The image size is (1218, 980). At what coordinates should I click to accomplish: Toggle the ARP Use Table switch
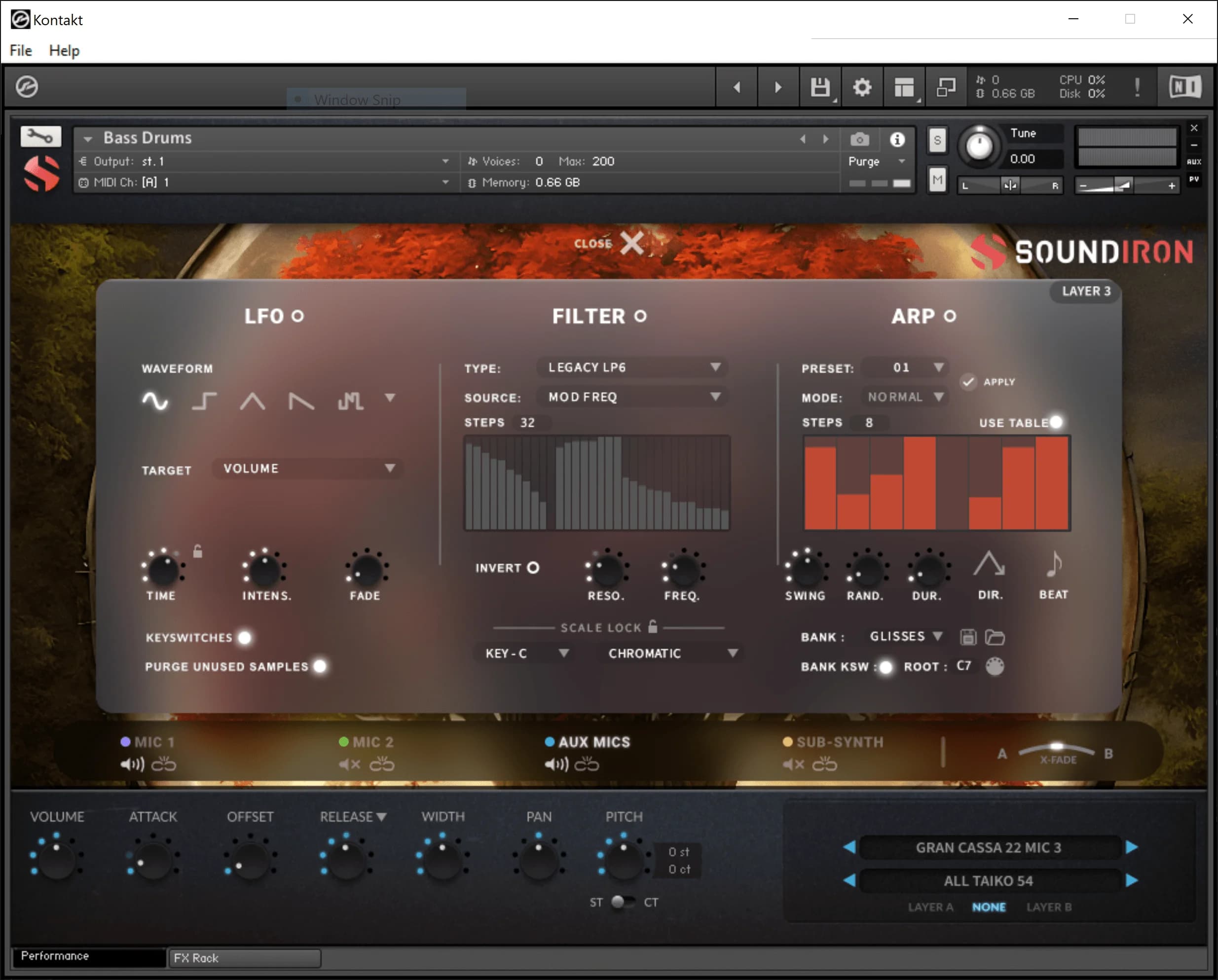click(x=1055, y=422)
